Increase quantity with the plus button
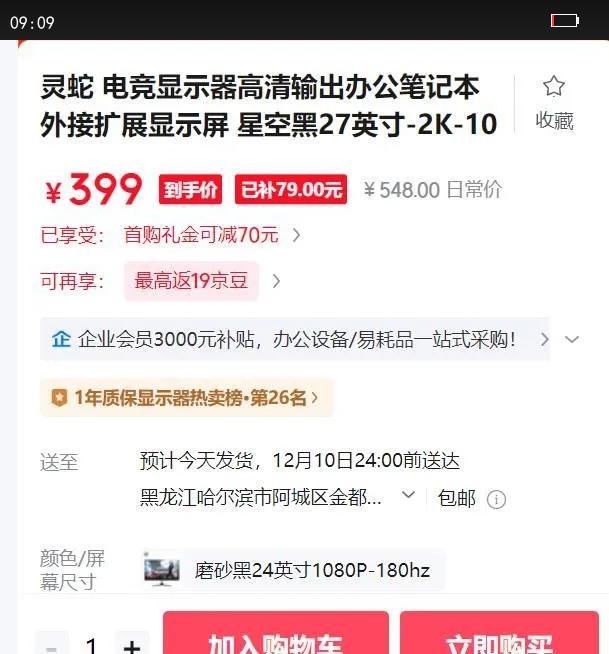 tap(132, 644)
